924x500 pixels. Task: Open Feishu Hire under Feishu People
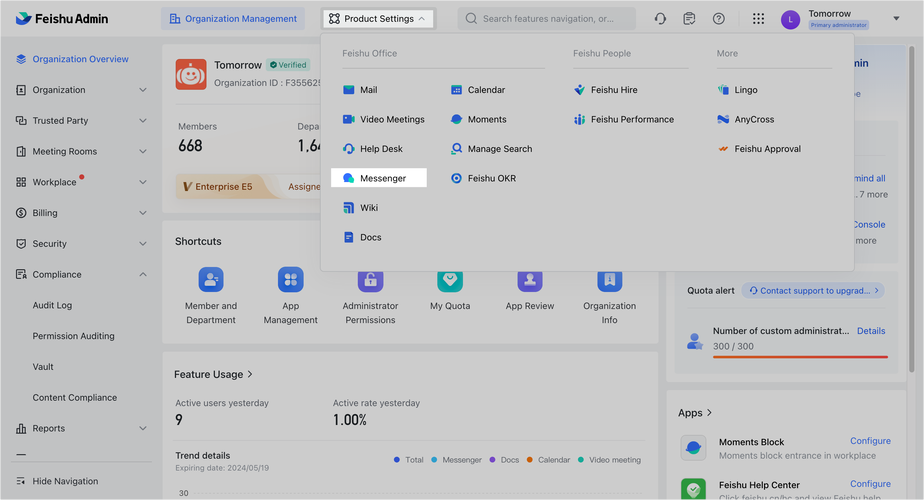pyautogui.click(x=606, y=90)
